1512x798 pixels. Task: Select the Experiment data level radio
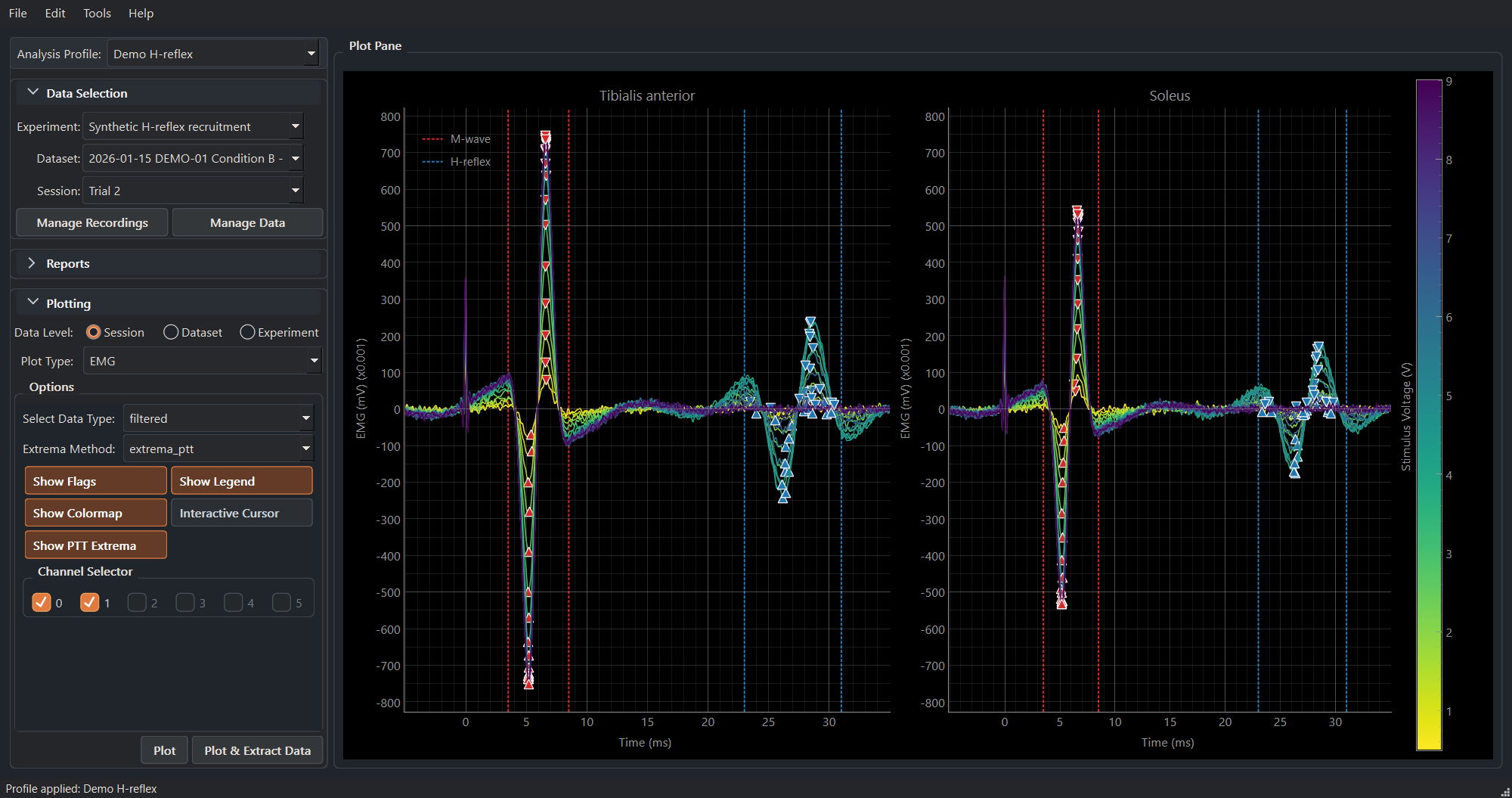(279, 332)
